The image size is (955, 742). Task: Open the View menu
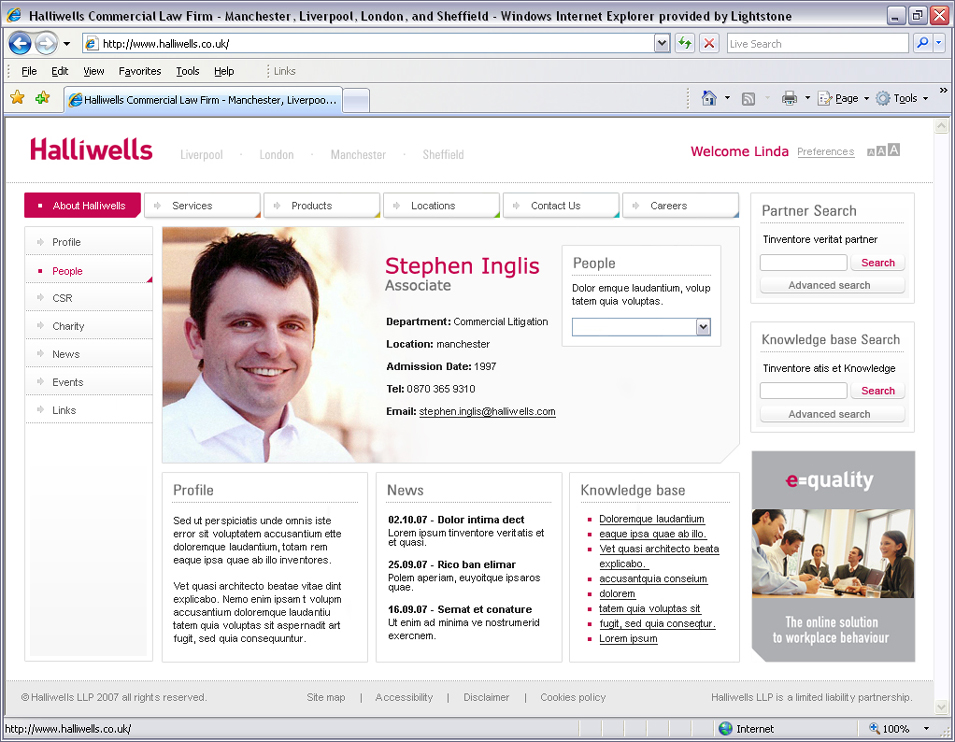(x=94, y=71)
